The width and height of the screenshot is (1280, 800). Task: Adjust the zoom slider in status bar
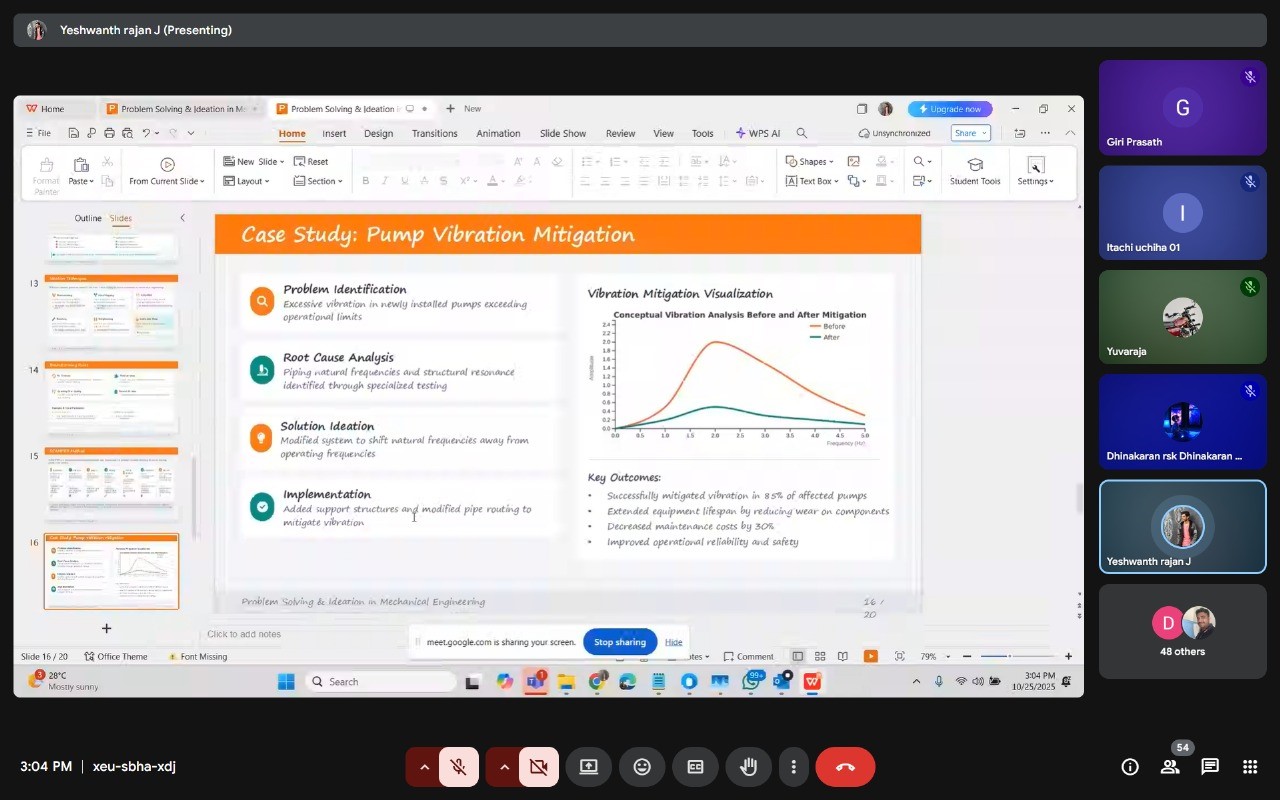[x=1009, y=656]
